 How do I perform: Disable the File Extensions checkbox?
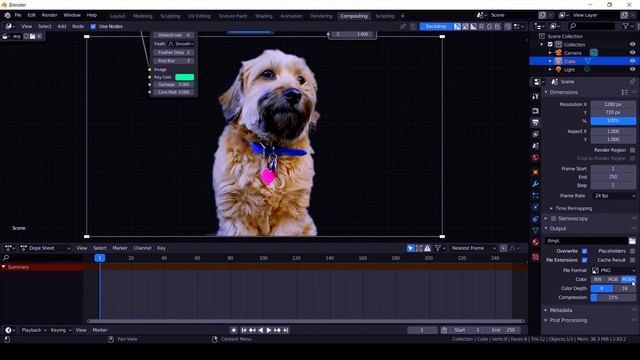[x=584, y=260]
